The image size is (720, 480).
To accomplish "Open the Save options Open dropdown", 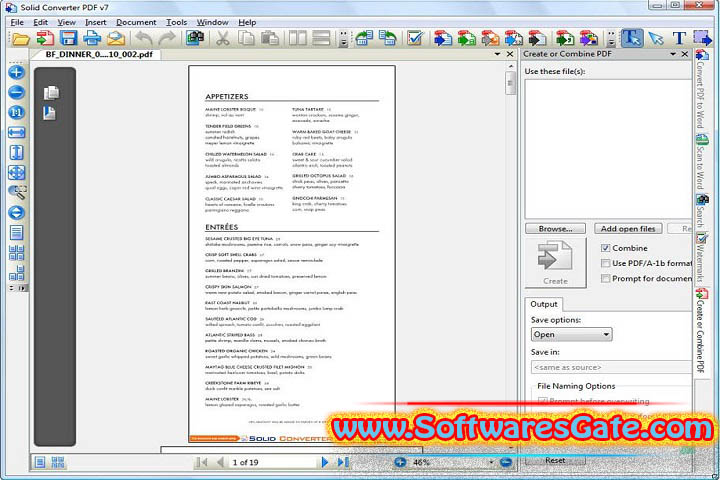I will [571, 334].
